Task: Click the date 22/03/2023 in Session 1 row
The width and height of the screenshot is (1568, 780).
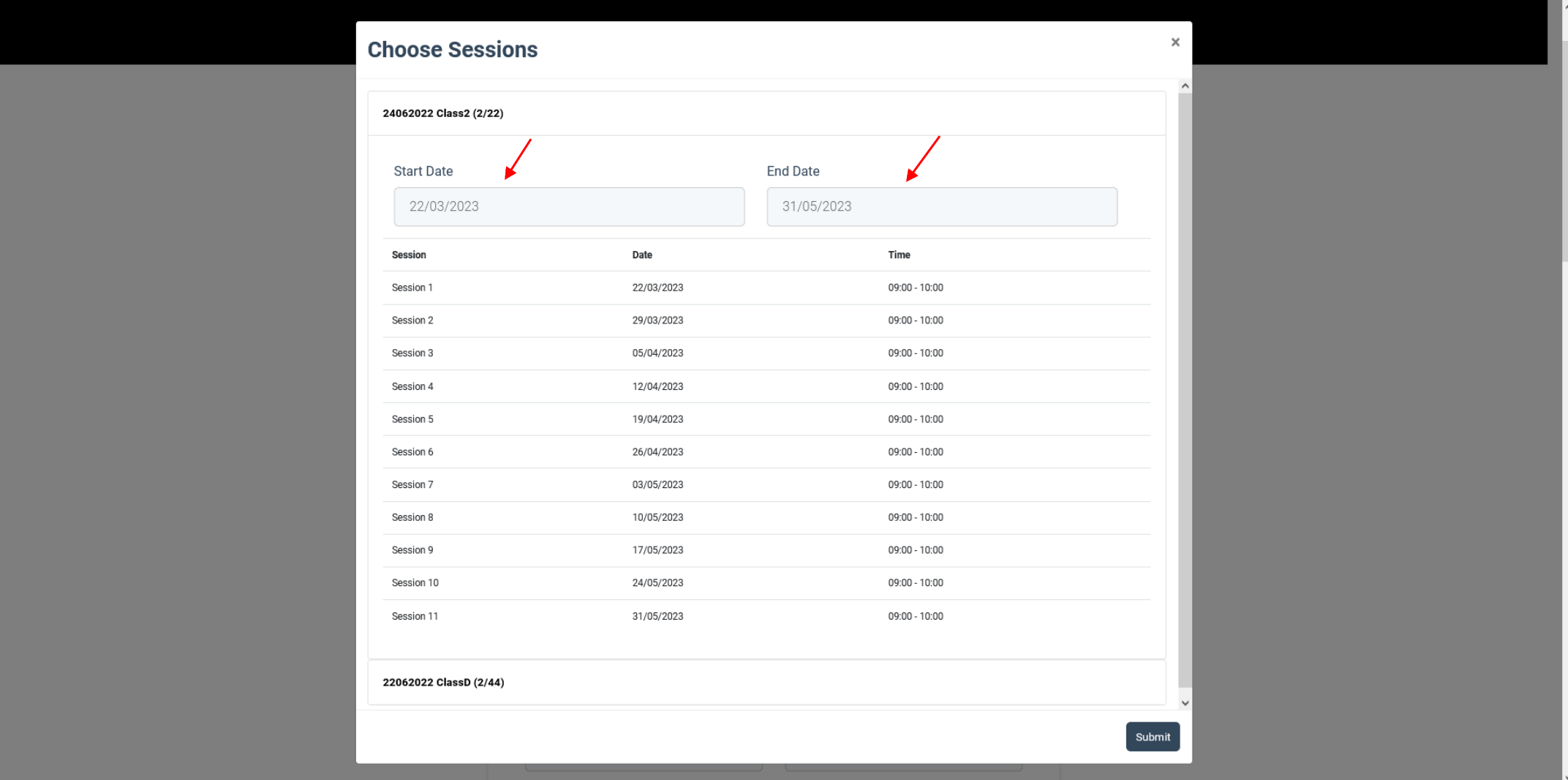Action: point(657,288)
